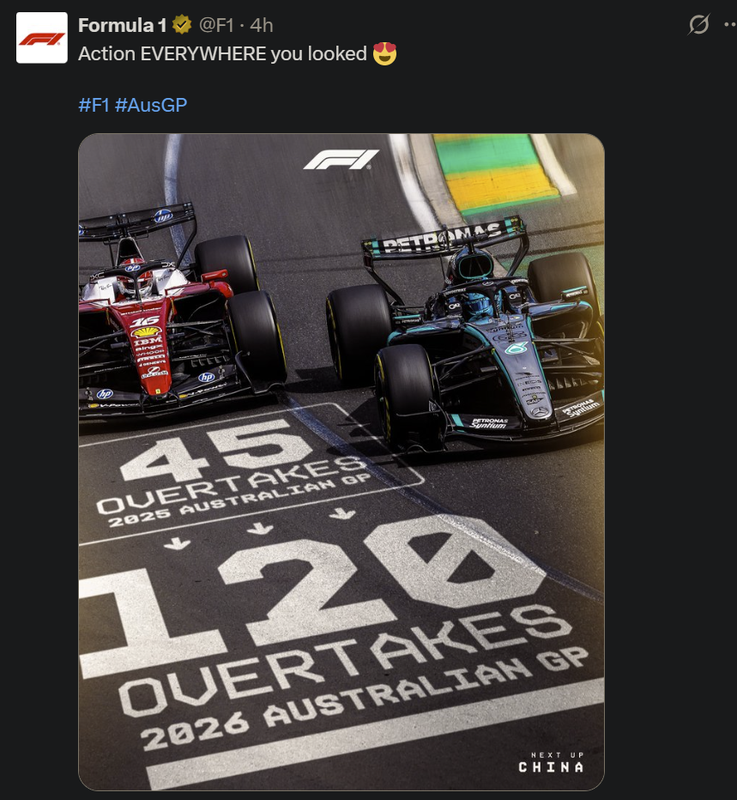This screenshot has height=800, width=737.
Task: Follow the #F1 hashtag
Action: (x=94, y=105)
